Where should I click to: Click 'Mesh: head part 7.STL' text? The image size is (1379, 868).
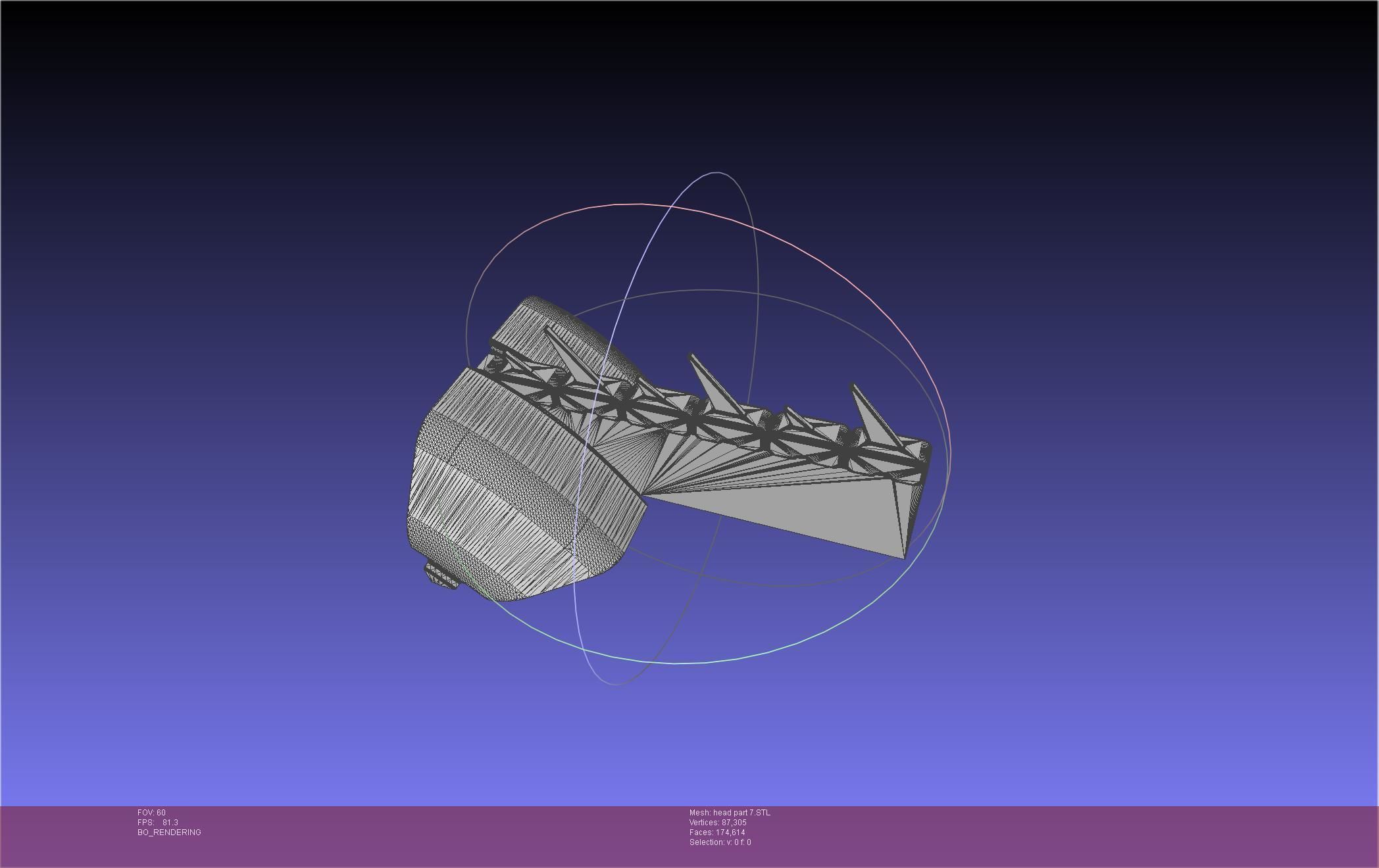pos(730,813)
